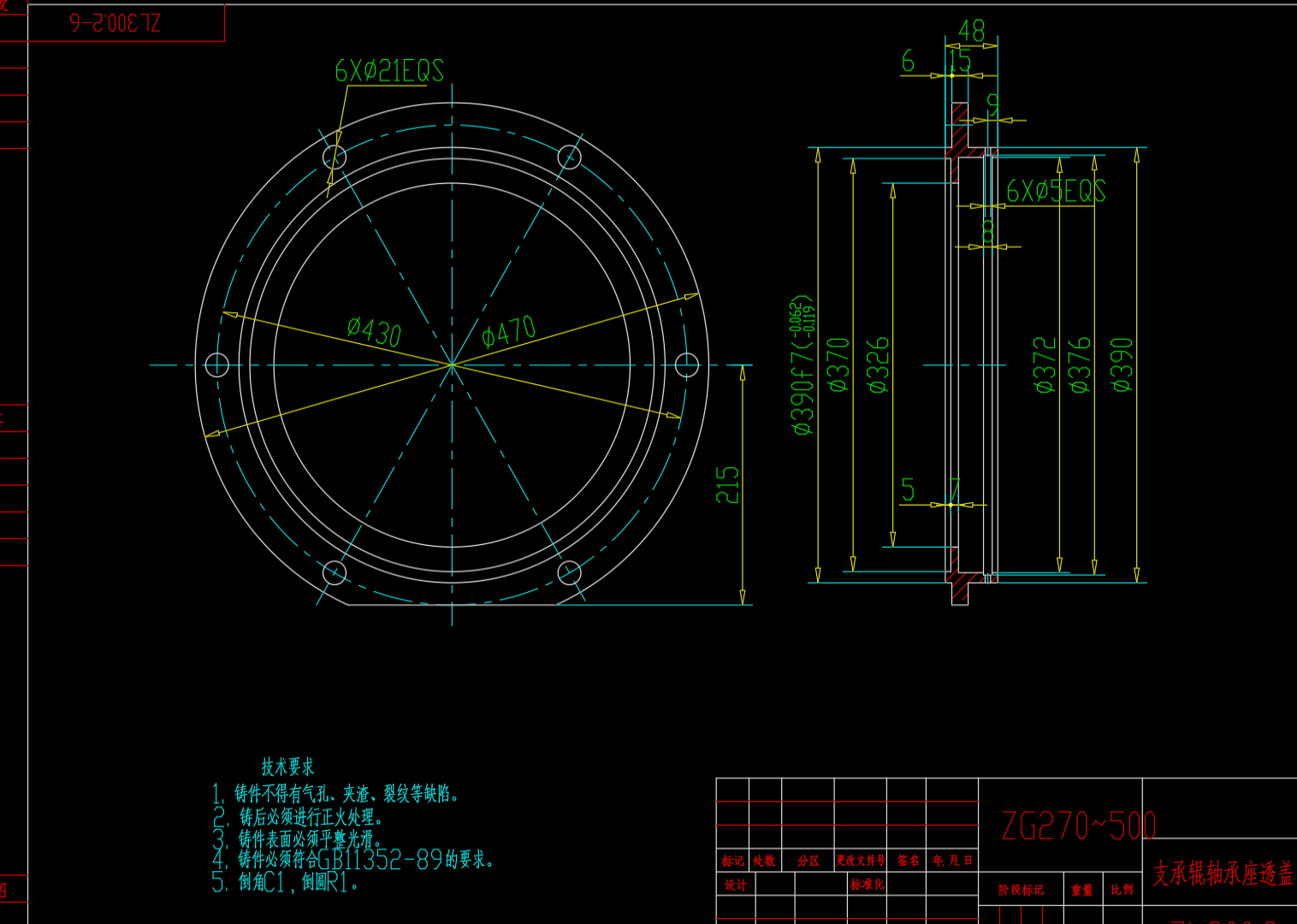This screenshot has height=924, width=1297.
Task: Select the 6Xø21EQS hole annotation text
Action: (x=389, y=71)
